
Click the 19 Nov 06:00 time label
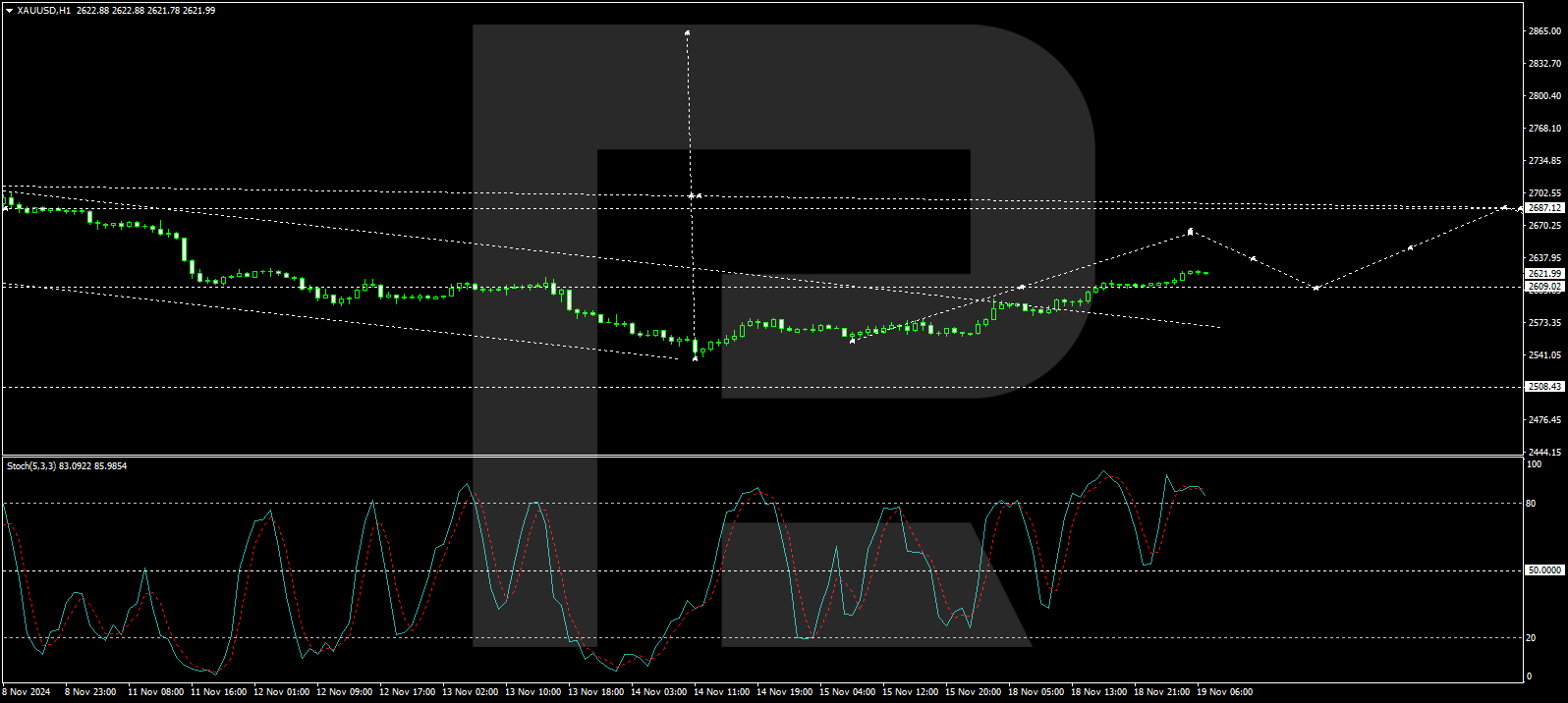(x=1224, y=692)
